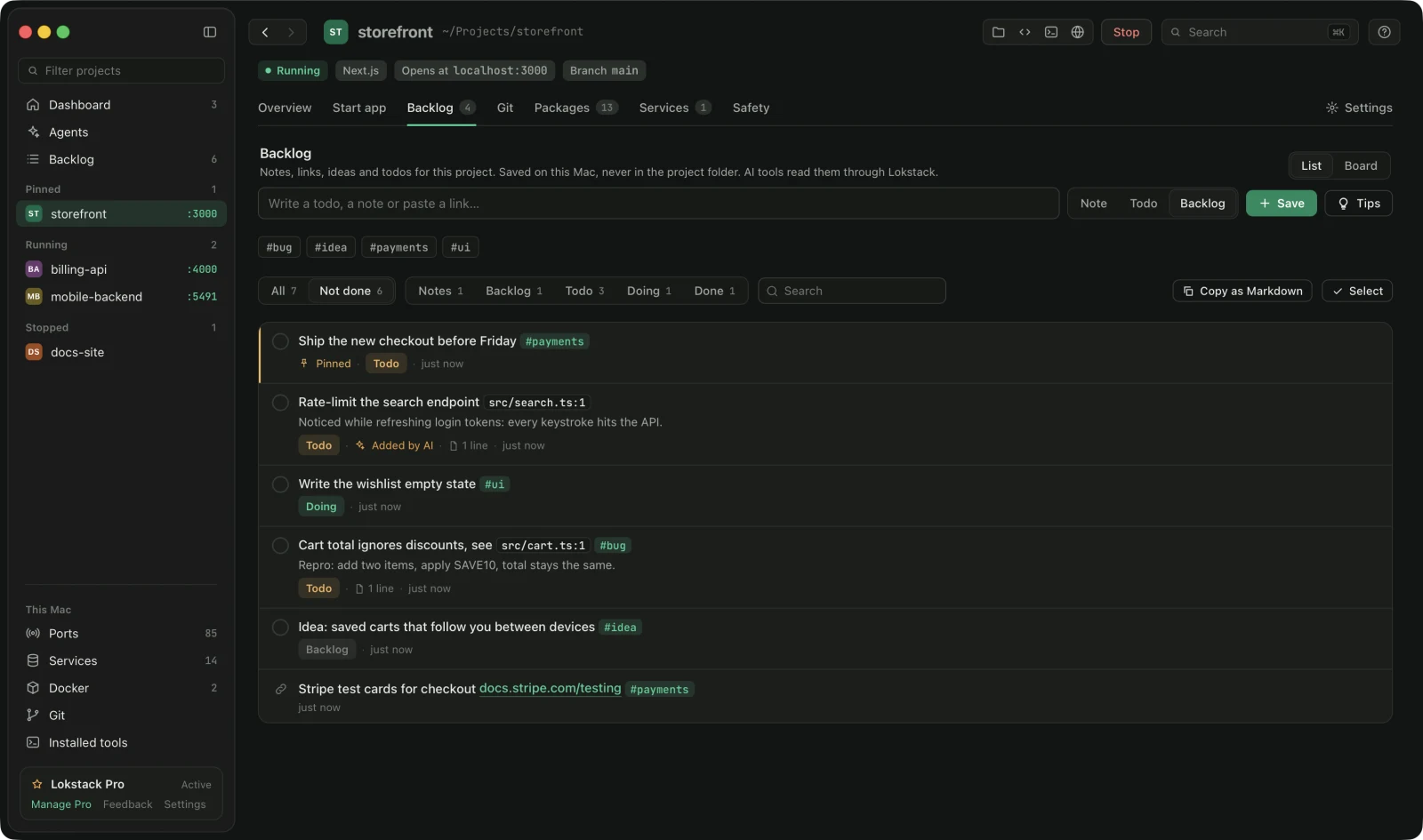Open the Git tab

[504, 108]
